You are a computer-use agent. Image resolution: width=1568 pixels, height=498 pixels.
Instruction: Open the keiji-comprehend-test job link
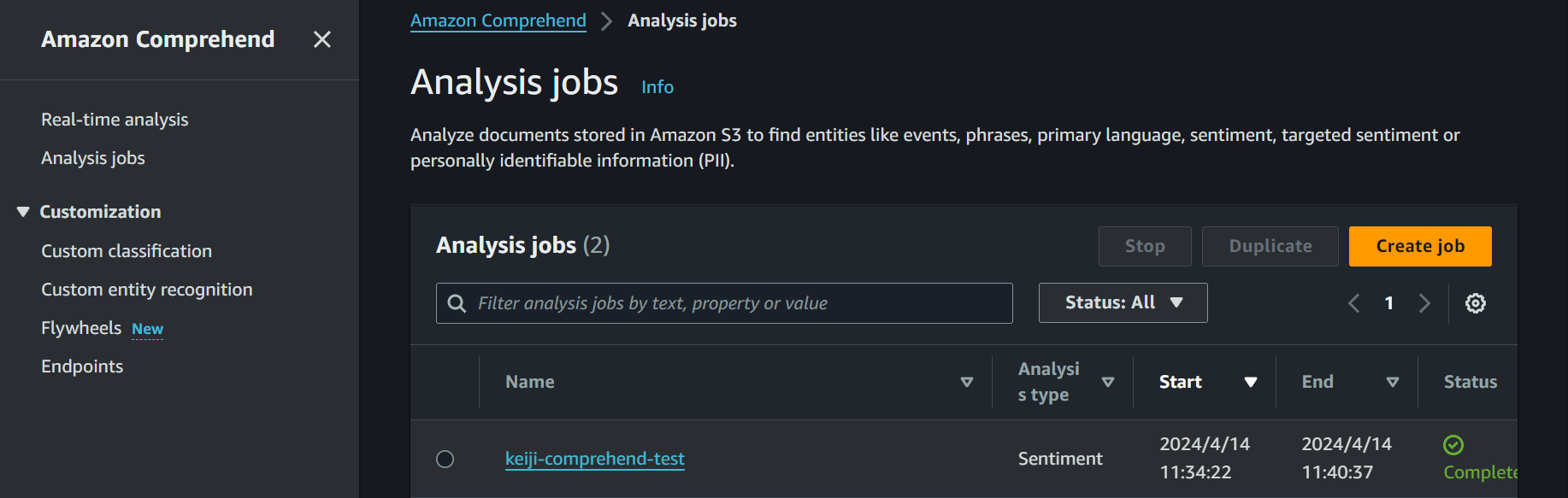click(x=595, y=459)
